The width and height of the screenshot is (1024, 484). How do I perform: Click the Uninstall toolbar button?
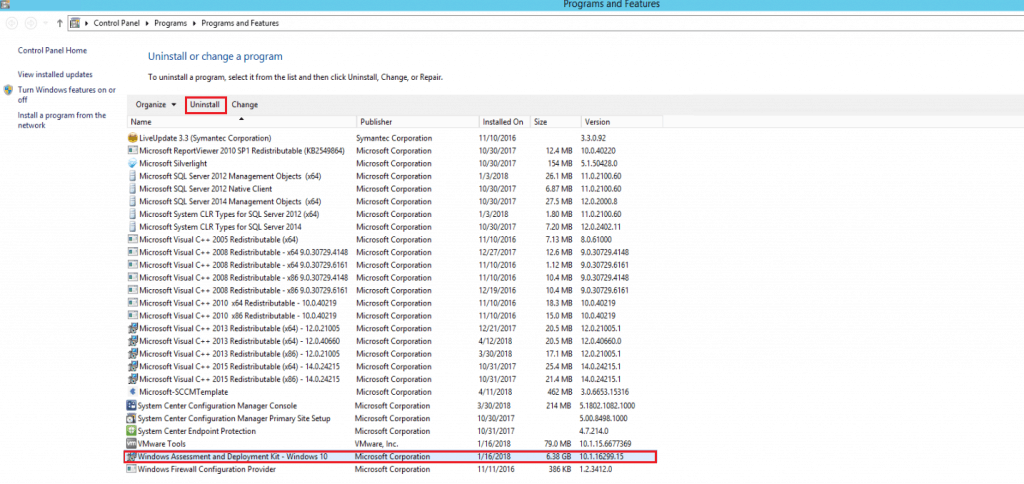coord(205,105)
